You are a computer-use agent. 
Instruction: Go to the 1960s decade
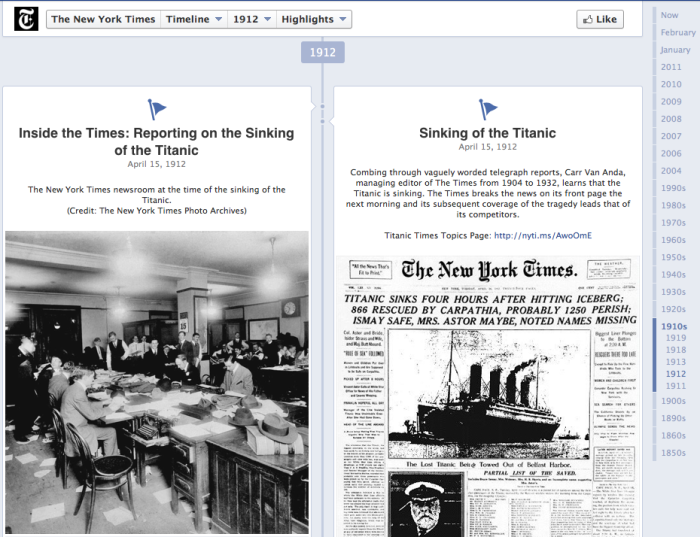[x=673, y=240]
